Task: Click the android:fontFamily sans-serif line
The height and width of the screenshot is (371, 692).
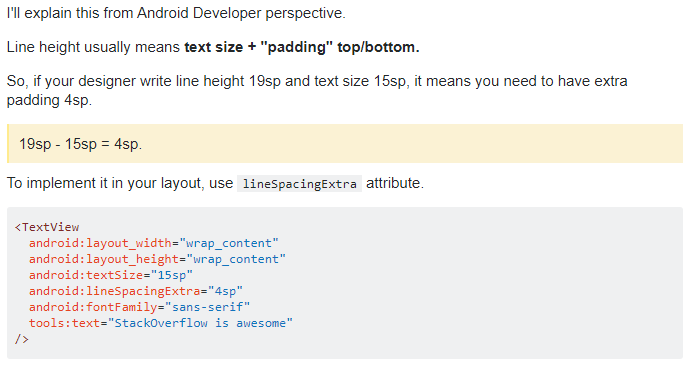Action: (139, 307)
